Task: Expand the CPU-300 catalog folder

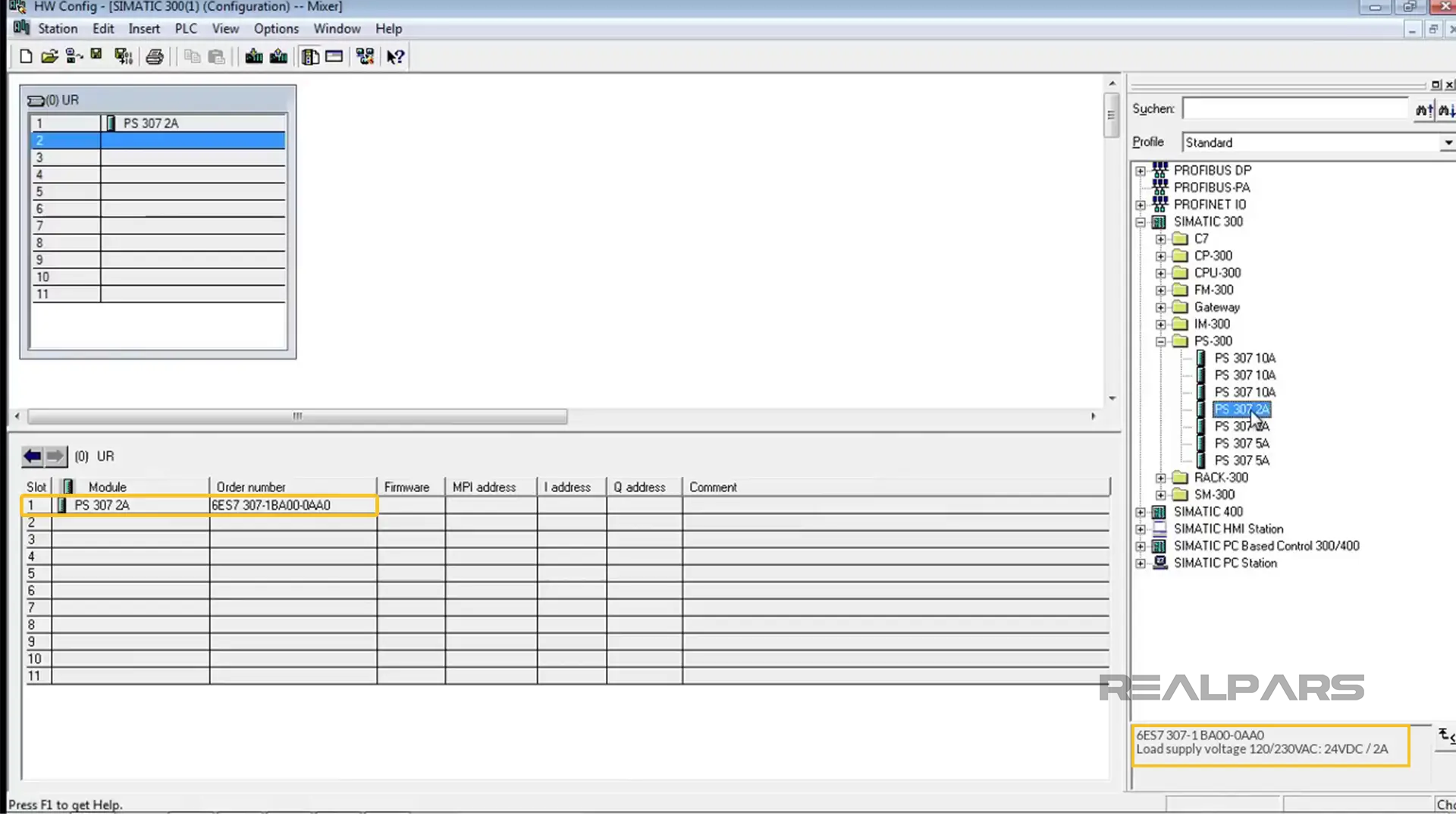Action: click(1161, 273)
